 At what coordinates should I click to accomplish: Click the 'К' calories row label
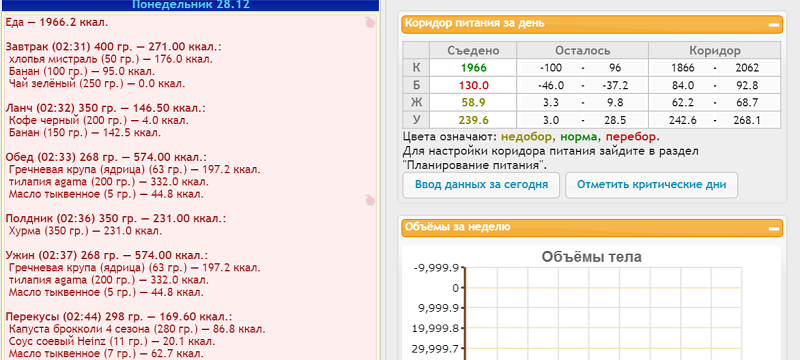click(416, 68)
